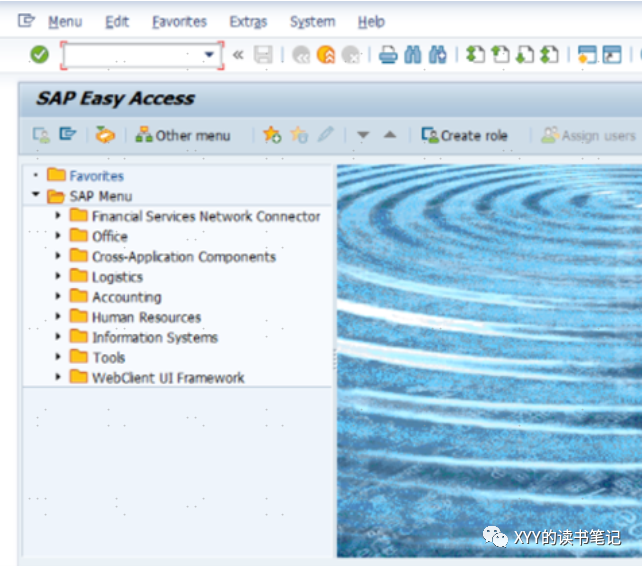The width and height of the screenshot is (642, 566).
Task: Click the Add to Favorites star icon
Action: 271,135
